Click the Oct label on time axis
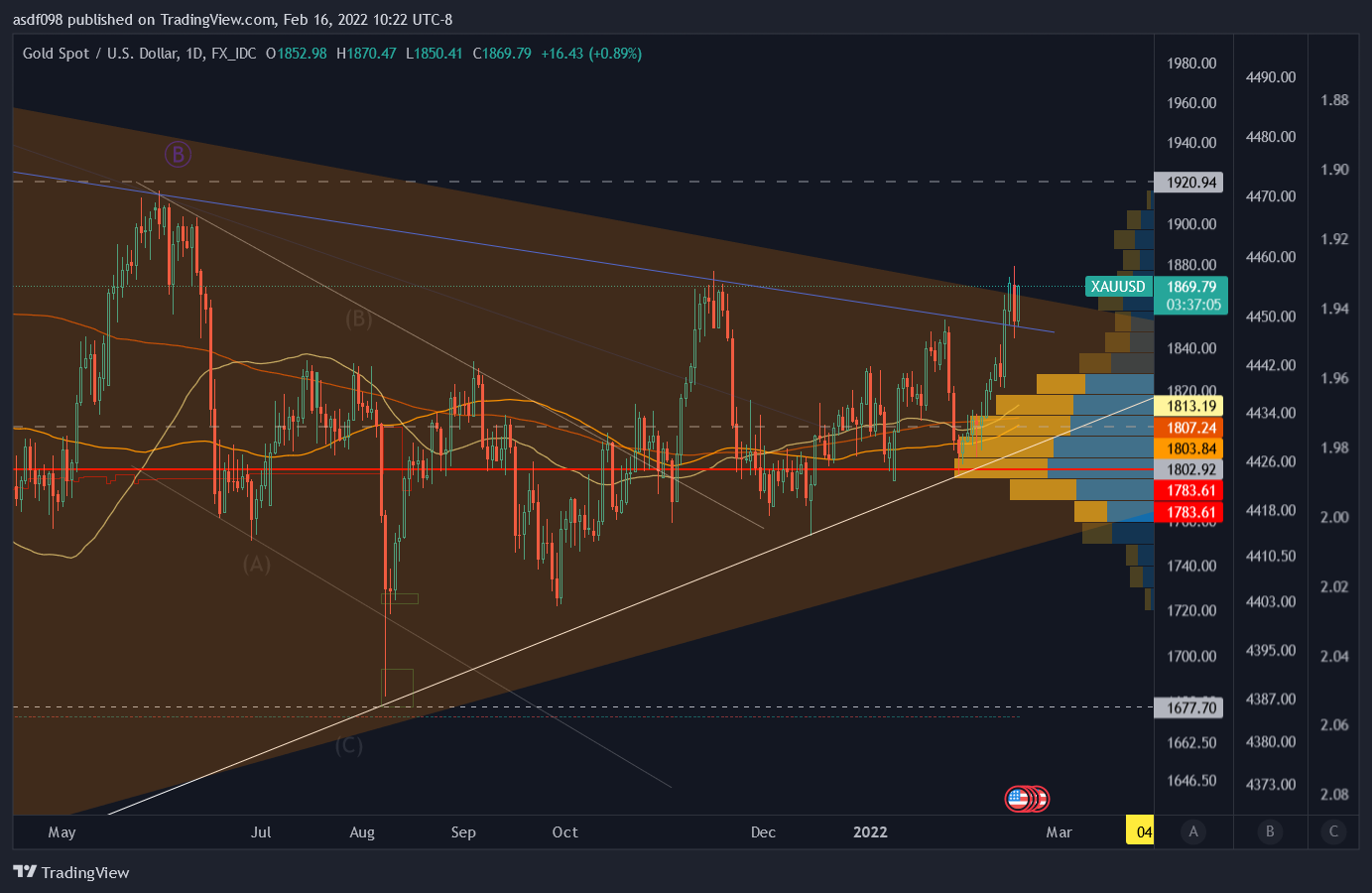1372x893 pixels. (x=564, y=832)
